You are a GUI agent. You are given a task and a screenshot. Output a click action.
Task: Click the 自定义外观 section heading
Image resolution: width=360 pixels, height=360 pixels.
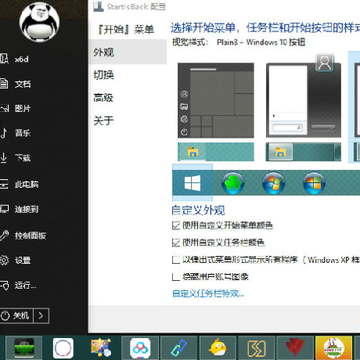[198, 210]
